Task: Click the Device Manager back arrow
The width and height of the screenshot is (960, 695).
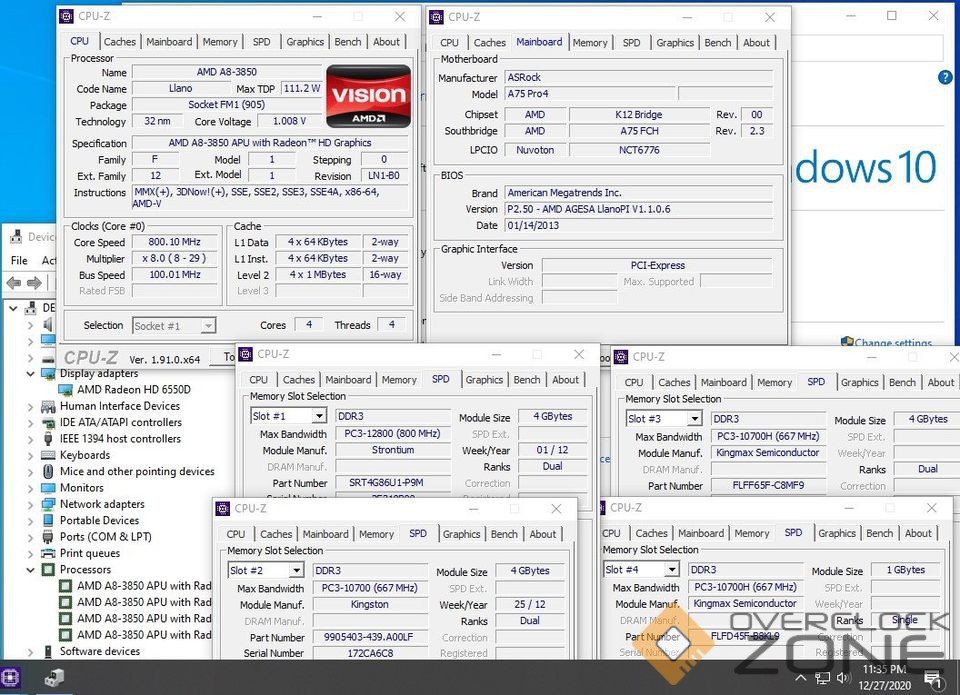Action: [14, 282]
